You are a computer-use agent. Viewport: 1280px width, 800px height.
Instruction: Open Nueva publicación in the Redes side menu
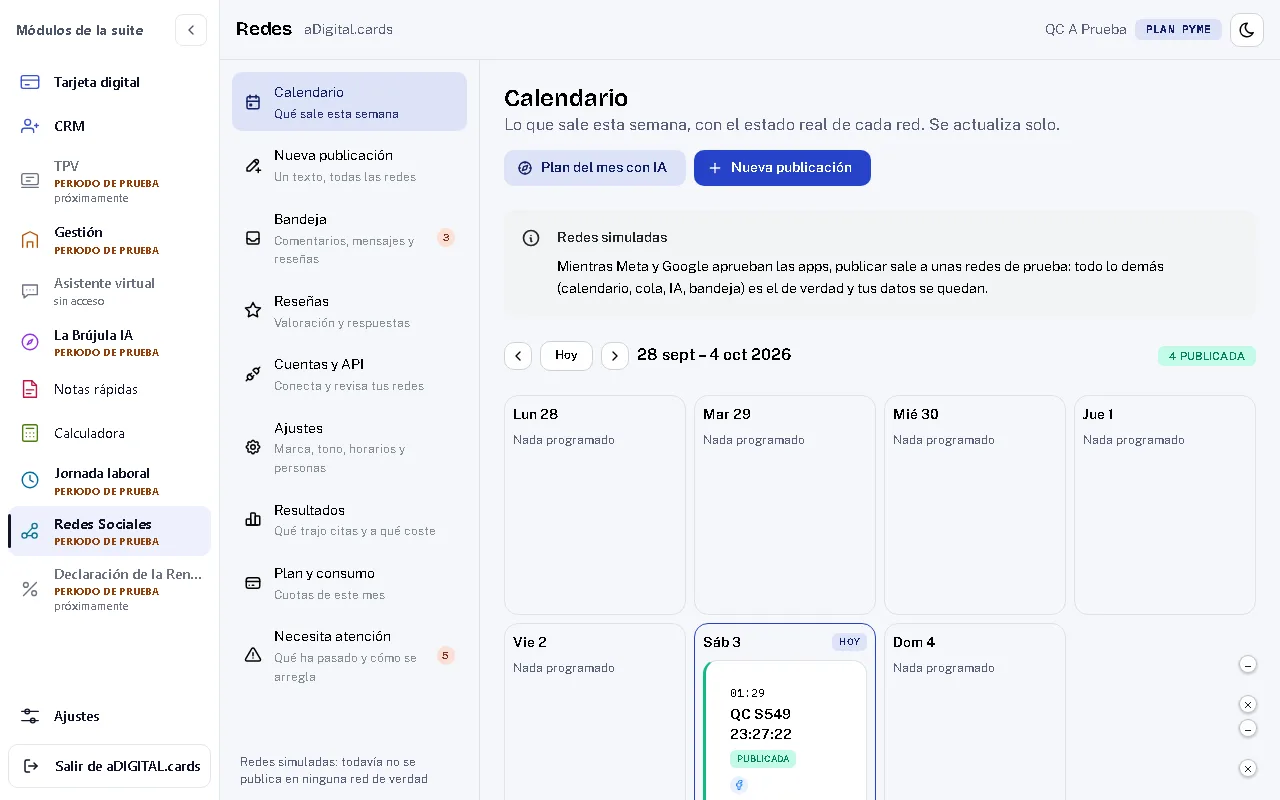(349, 165)
